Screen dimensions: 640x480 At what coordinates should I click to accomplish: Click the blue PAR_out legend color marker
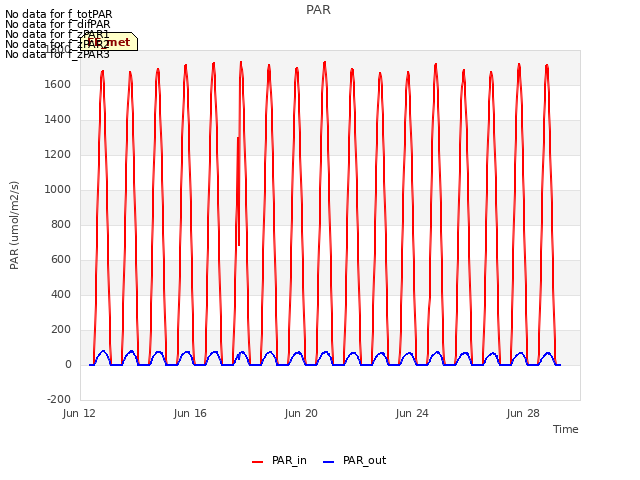(328, 462)
